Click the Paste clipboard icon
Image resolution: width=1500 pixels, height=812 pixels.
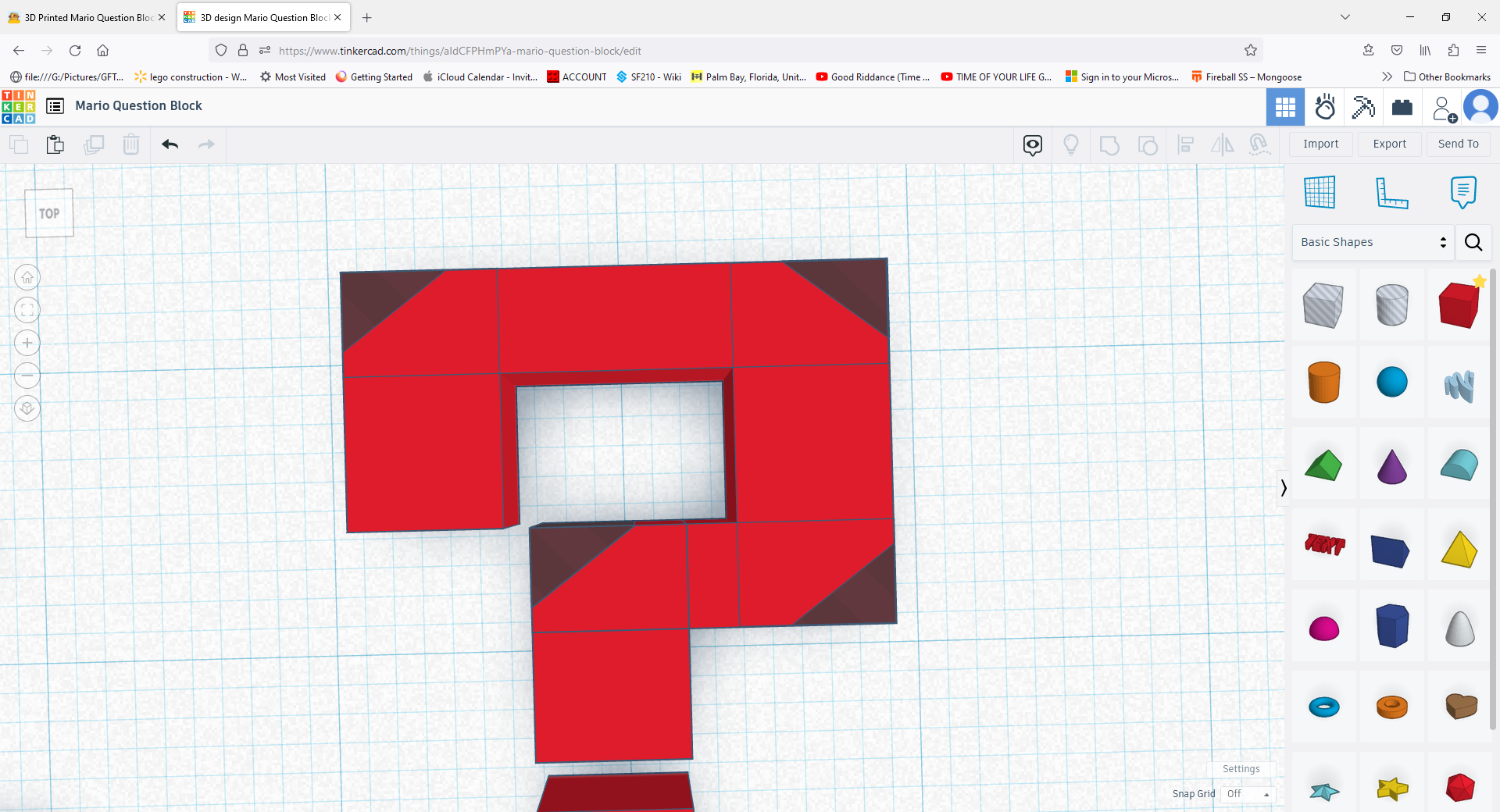click(55, 144)
